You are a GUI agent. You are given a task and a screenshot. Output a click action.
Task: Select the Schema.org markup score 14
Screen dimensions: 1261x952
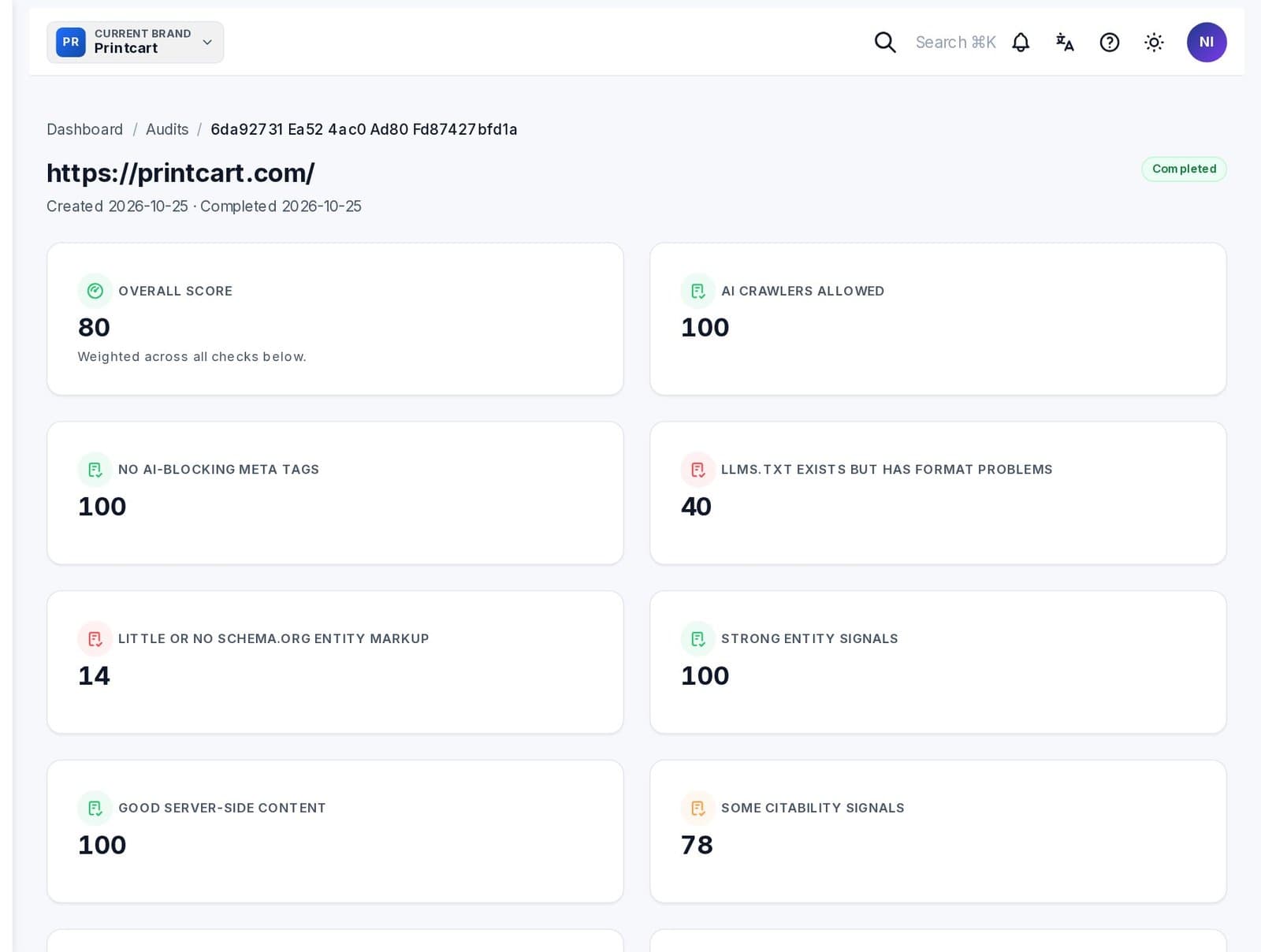click(x=94, y=675)
